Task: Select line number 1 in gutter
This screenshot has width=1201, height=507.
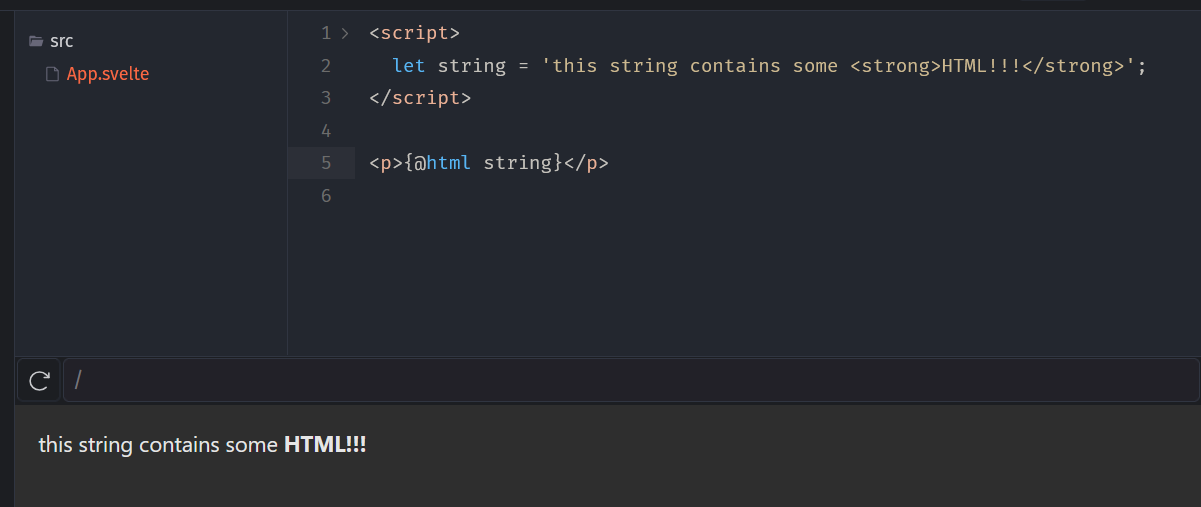Action: click(326, 33)
